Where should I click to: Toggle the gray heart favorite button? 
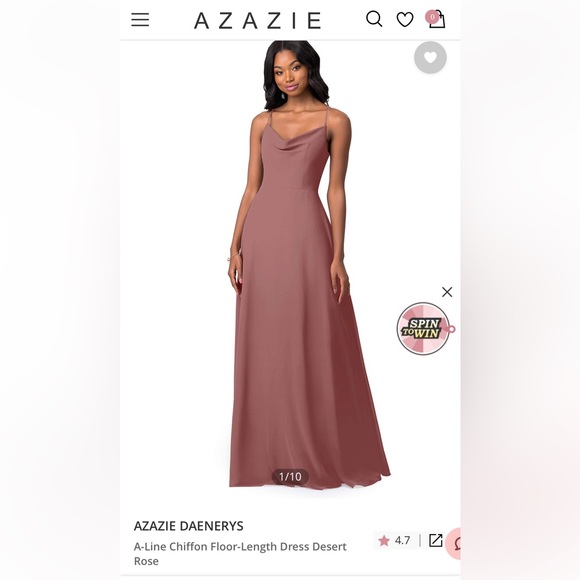point(430,57)
